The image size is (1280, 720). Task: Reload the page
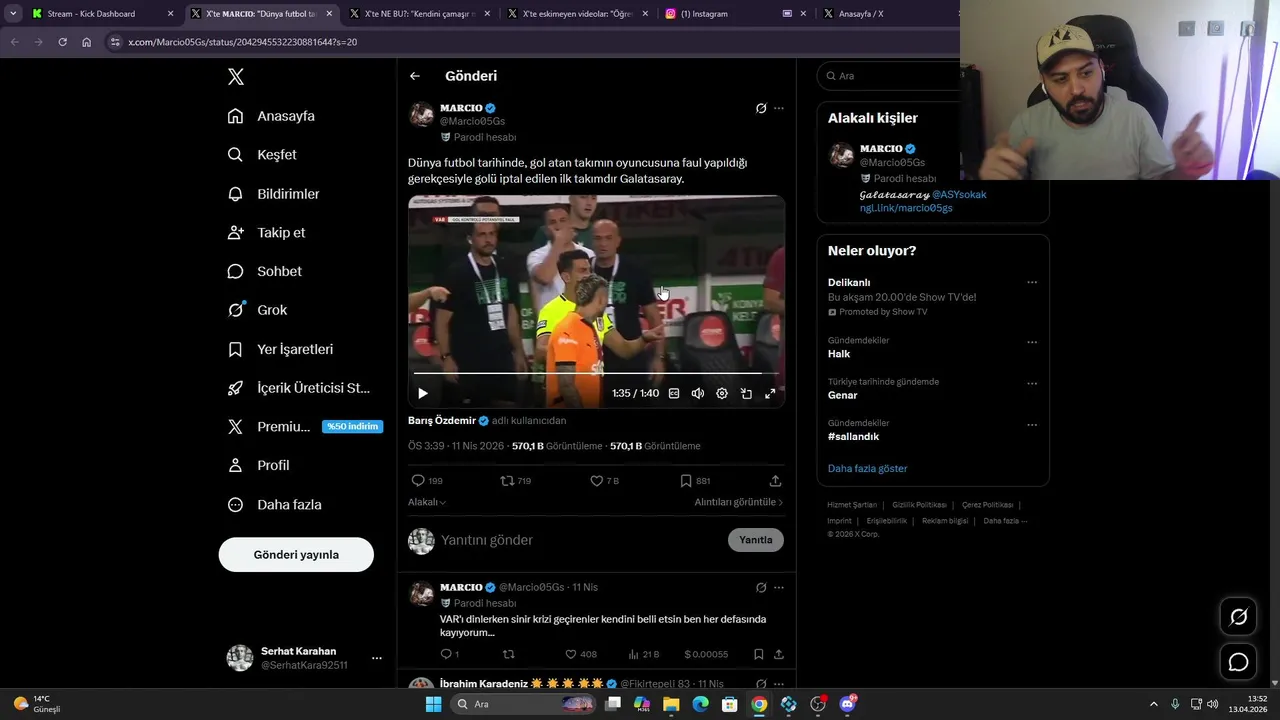[x=62, y=42]
